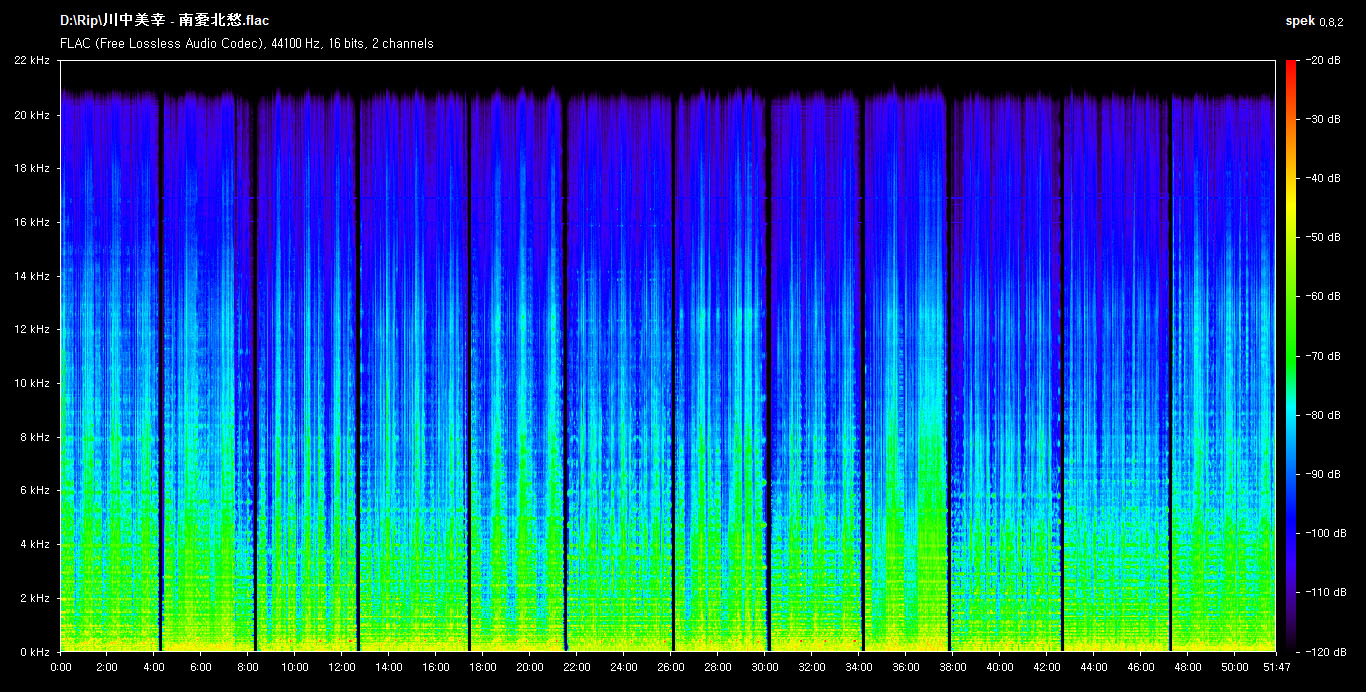This screenshot has width=1366, height=692.
Task: Click the -50 dB scale label
Action: tap(1323, 238)
